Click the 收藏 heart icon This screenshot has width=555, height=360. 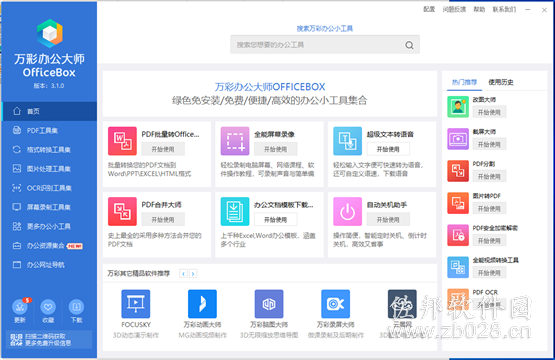pos(48,307)
